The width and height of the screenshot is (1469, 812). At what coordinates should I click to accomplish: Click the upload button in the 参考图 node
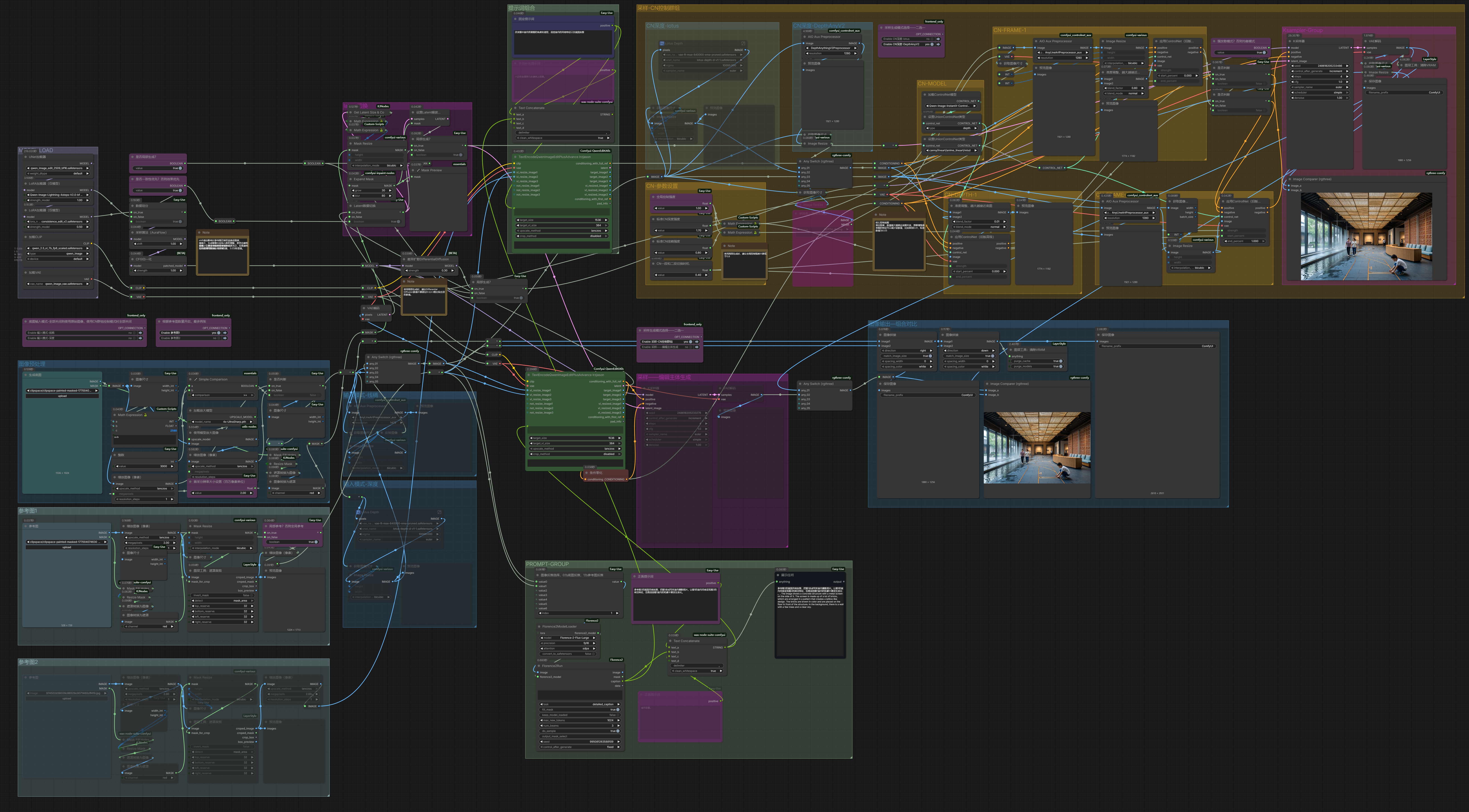tap(67, 547)
